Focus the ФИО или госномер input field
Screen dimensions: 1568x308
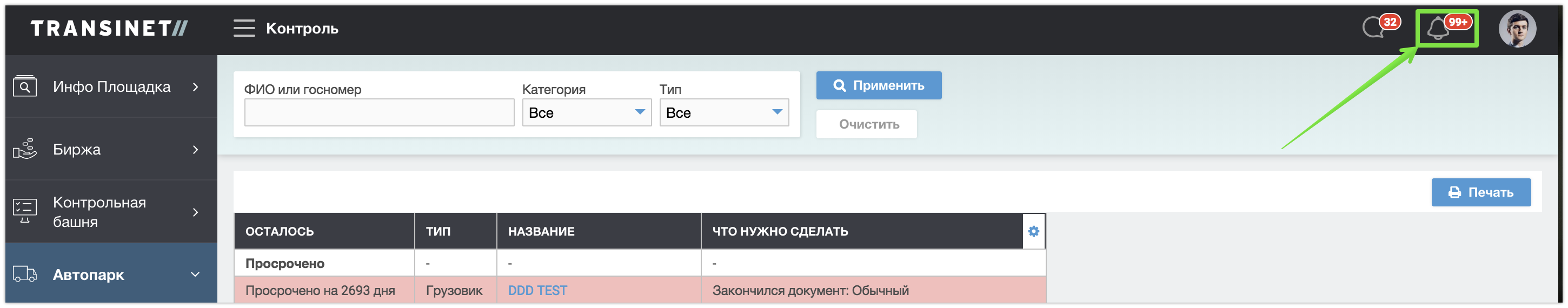click(379, 113)
